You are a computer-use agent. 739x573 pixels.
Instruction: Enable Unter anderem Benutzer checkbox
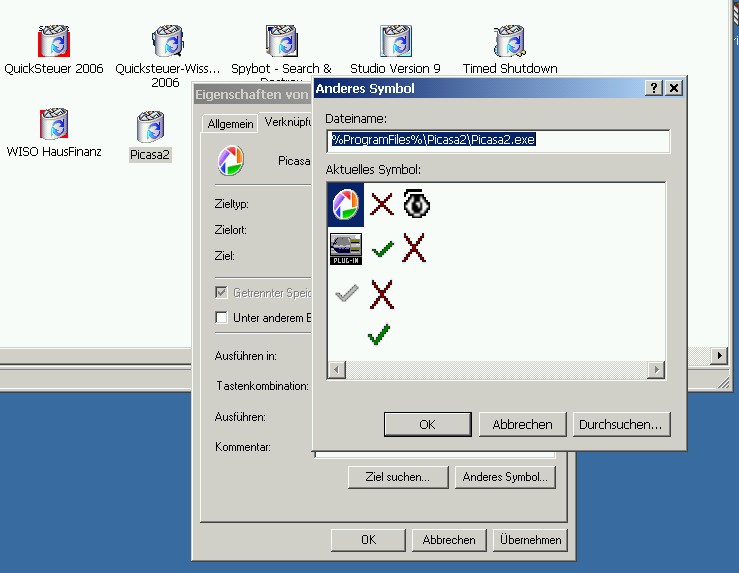[221, 317]
